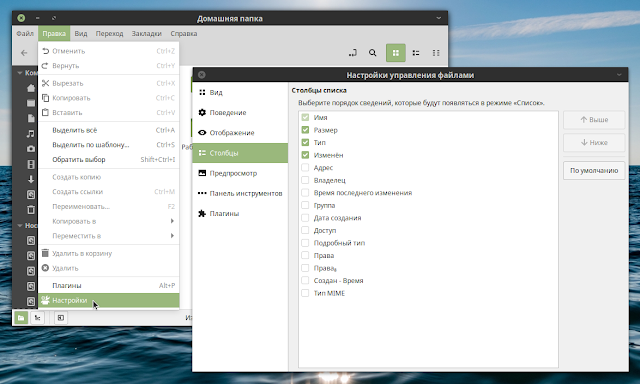Select Обратить выбор in the menu

(109, 160)
